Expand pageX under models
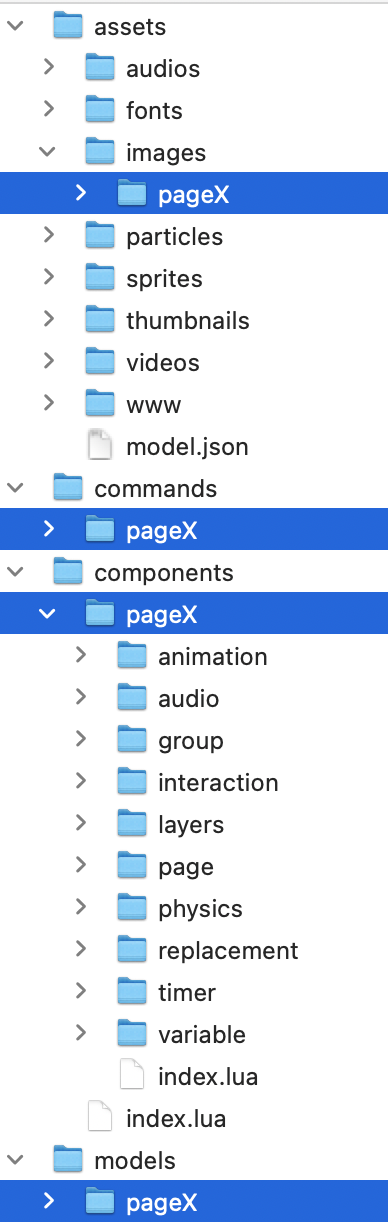Viewport: 388px width, 1226px height. pos(47,1202)
